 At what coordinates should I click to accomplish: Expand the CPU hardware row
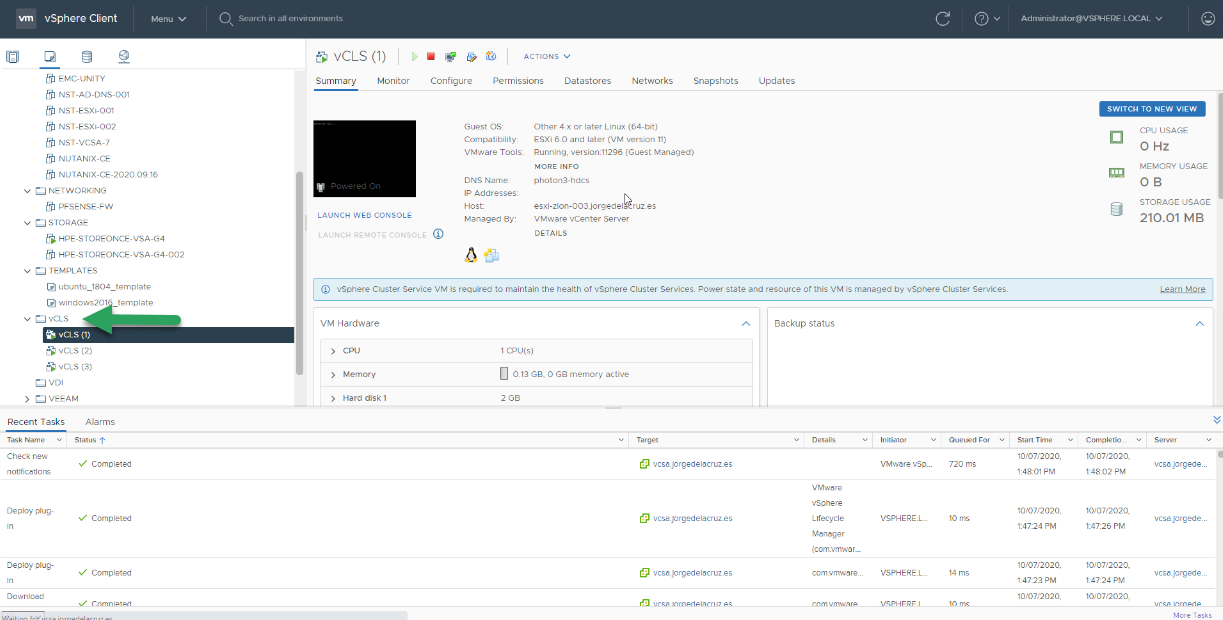tap(333, 351)
